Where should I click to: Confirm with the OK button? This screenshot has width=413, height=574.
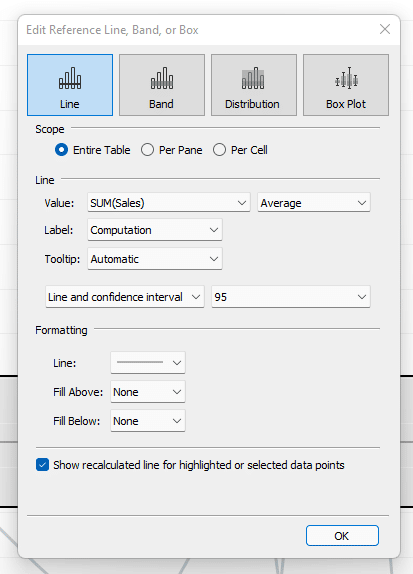tap(342, 536)
